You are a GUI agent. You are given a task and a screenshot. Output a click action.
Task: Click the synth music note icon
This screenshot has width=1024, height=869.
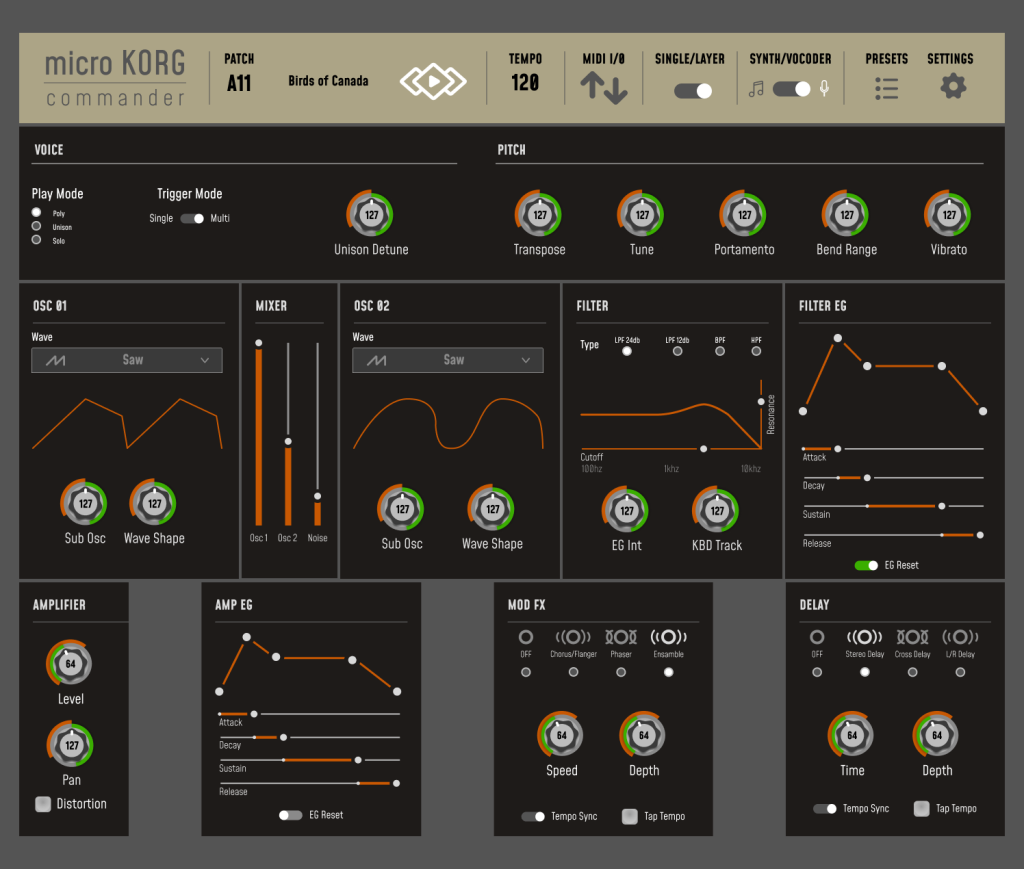click(756, 89)
